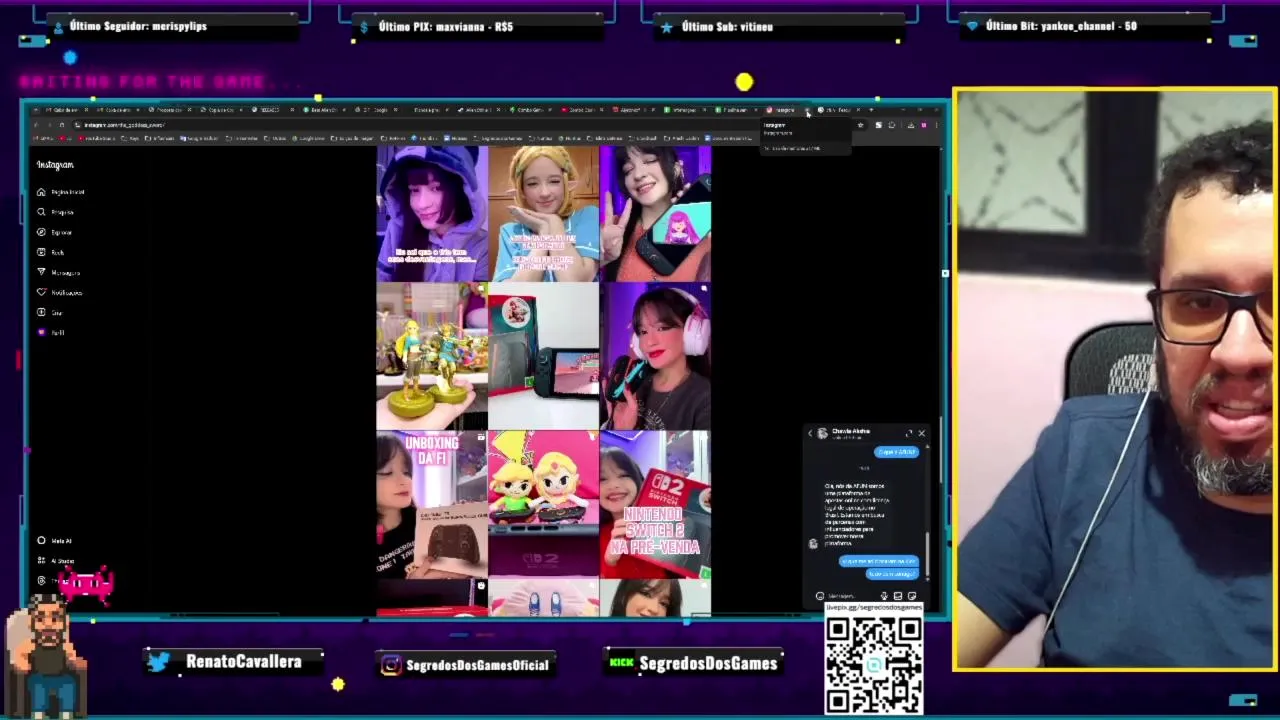The image size is (1280, 720).
Task: Open Meta AI in the sidebar
Action: pyautogui.click(x=55, y=541)
